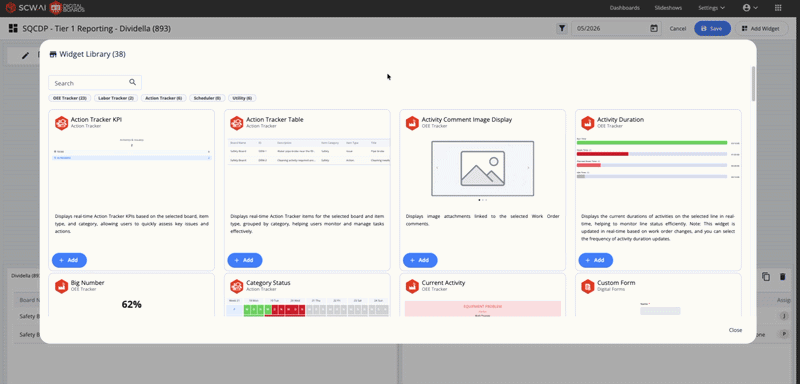The height and width of the screenshot is (384, 800).
Task: Open Dashboards in the top navigation
Action: [625, 8]
